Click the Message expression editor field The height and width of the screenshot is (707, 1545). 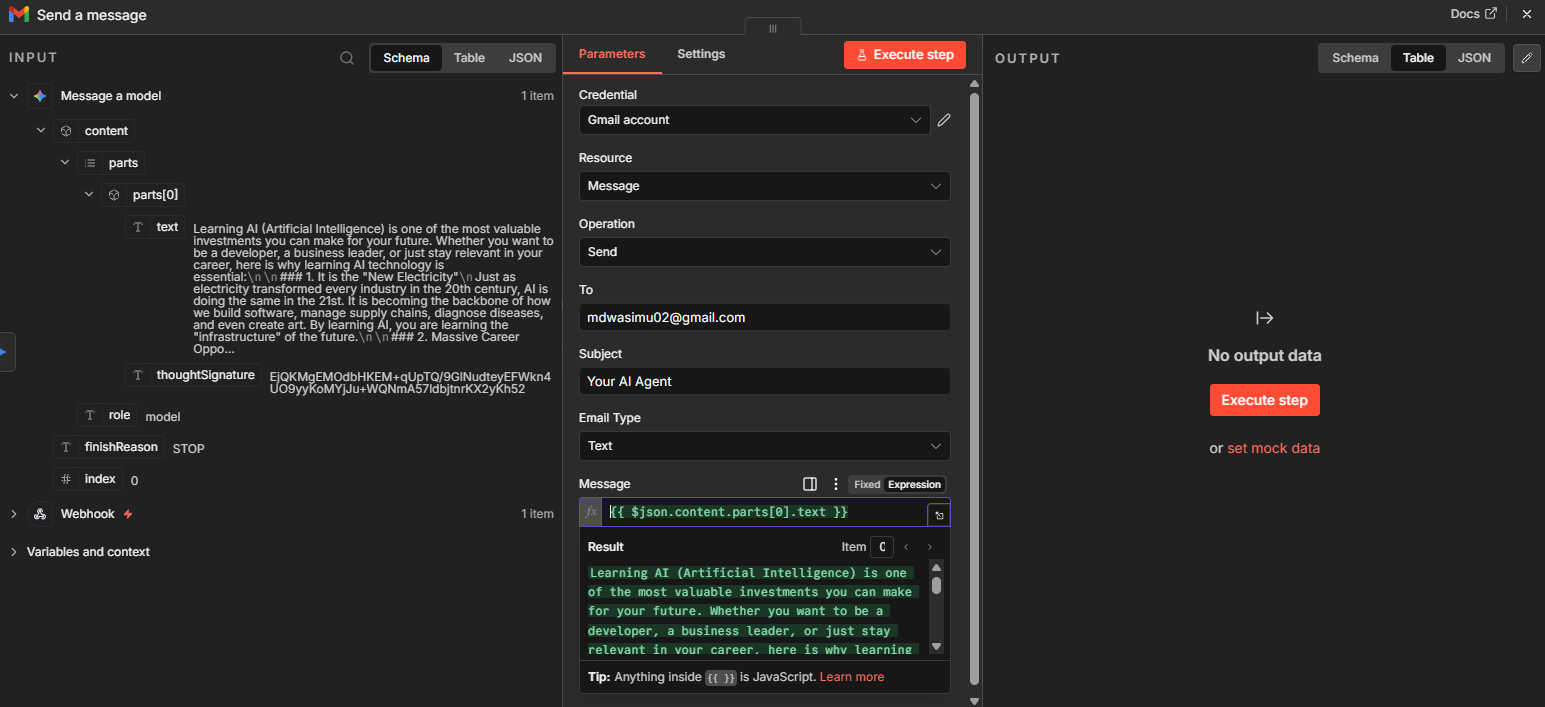pos(765,512)
